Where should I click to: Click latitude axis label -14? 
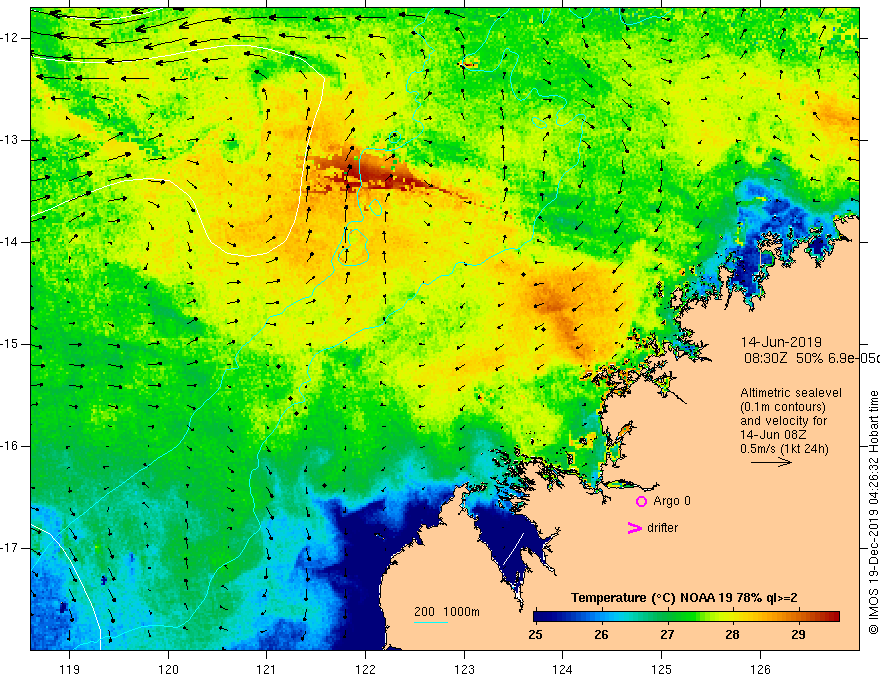click(x=11, y=242)
